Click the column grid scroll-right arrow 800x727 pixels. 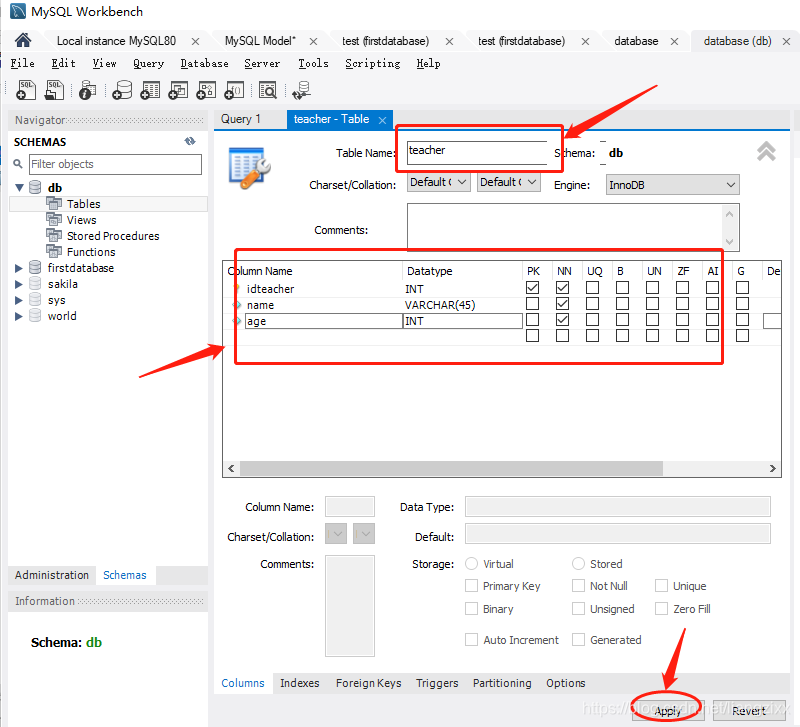772,468
